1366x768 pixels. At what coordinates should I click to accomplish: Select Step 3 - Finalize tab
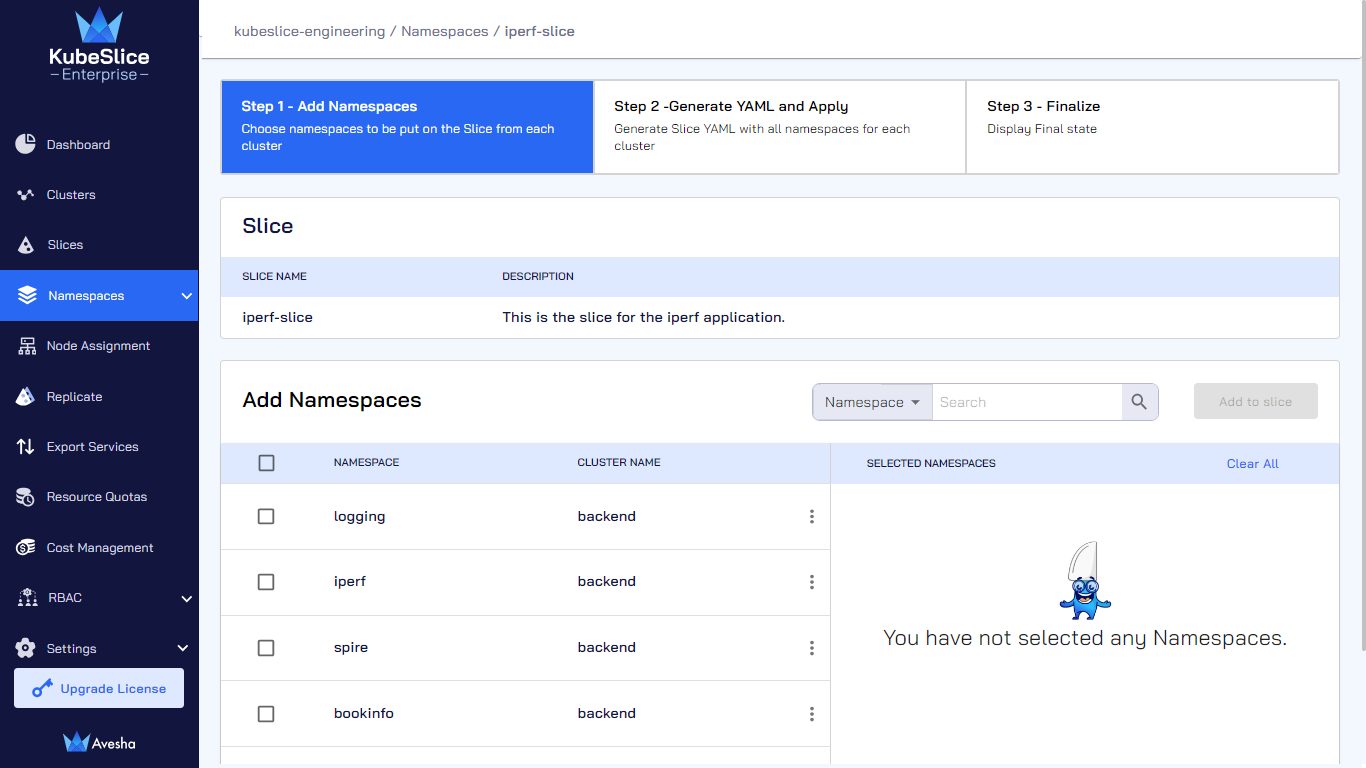point(1152,127)
